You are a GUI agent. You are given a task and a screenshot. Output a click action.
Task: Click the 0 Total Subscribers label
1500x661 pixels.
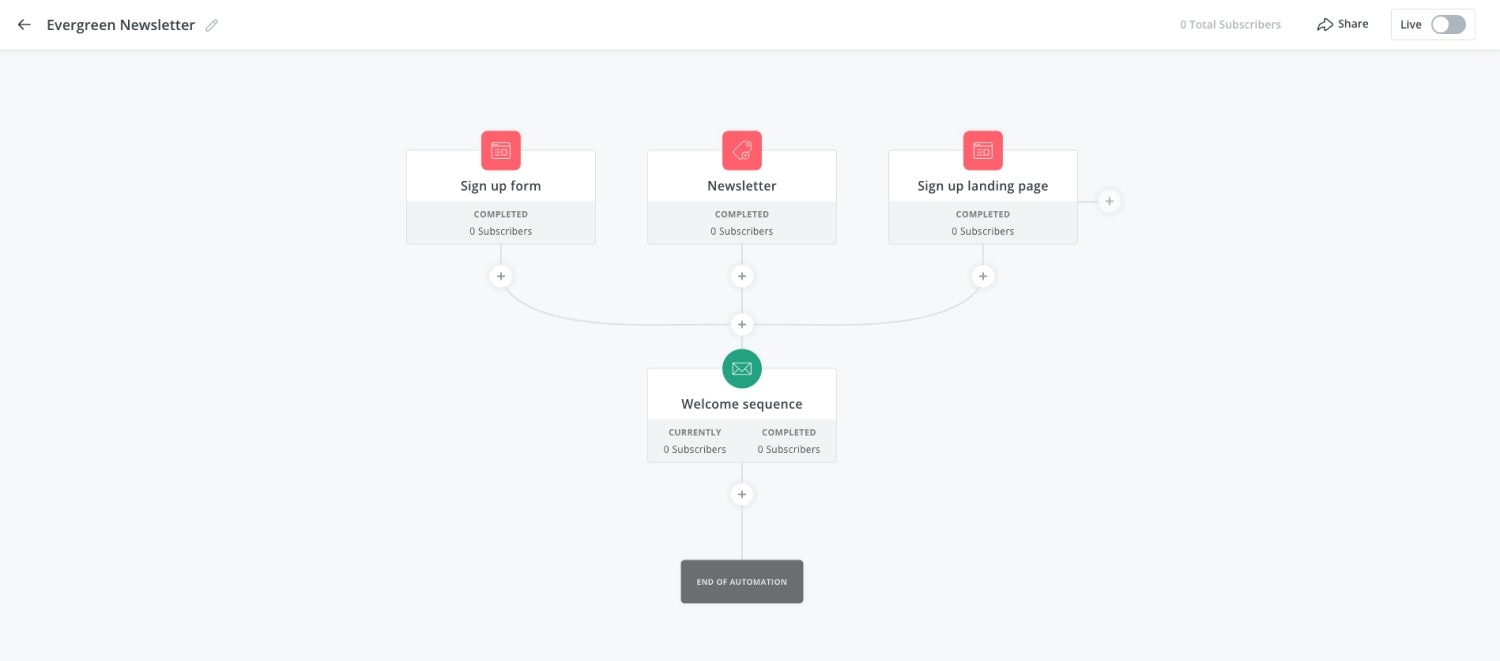click(1230, 25)
